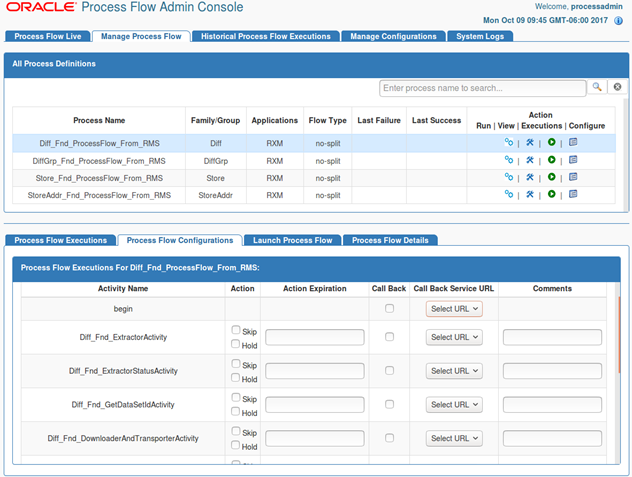
Task: Check Skip for Diff_Fnd_ExtractorStatusActivity
Action: (236, 364)
